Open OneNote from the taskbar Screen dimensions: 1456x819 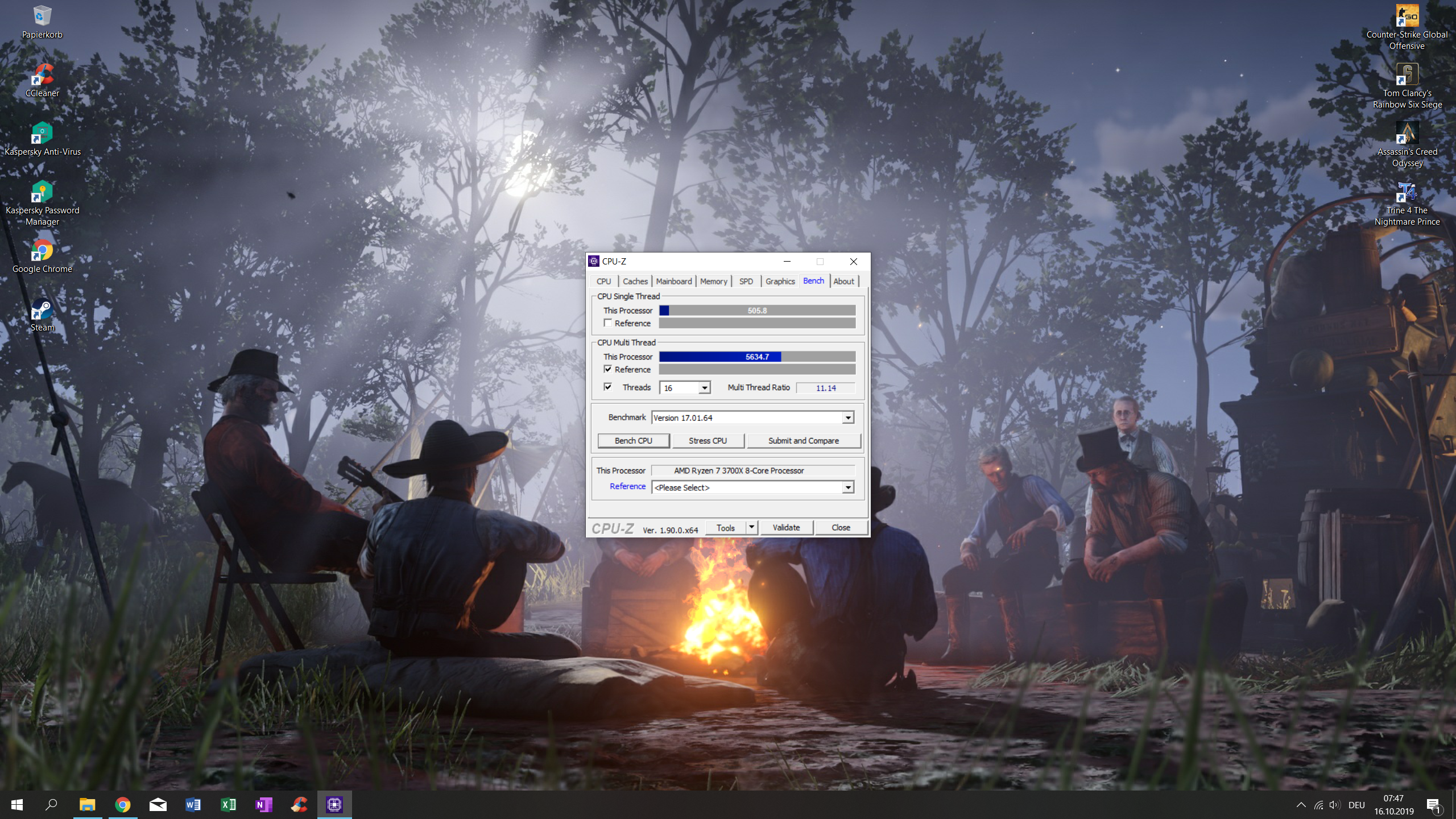263,804
